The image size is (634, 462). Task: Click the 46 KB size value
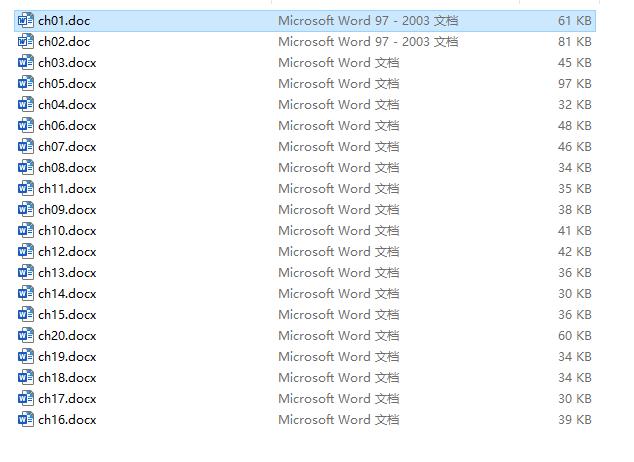click(575, 147)
